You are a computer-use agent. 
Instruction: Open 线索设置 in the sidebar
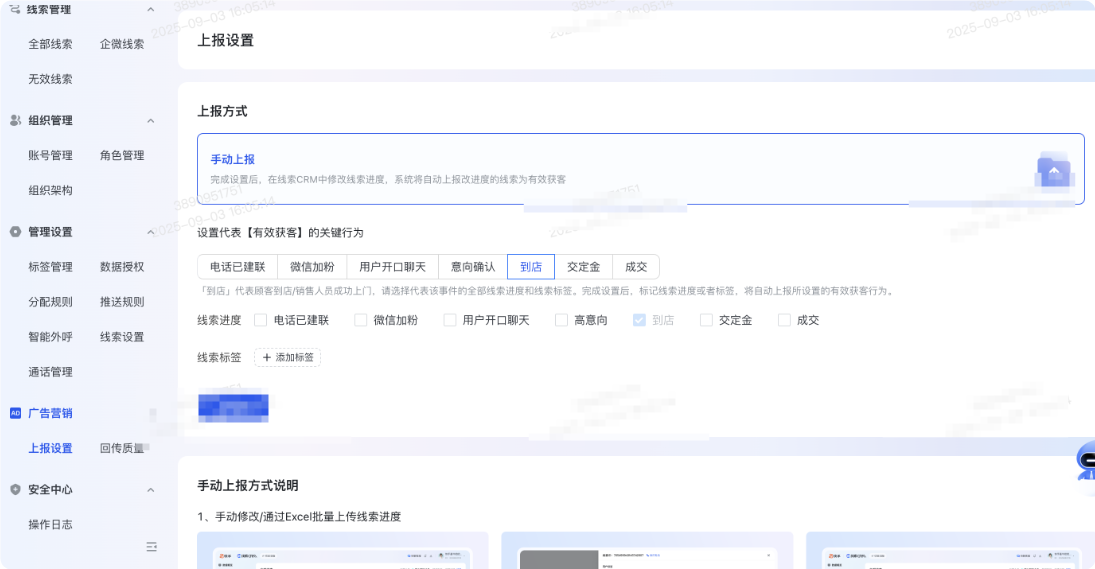(x=122, y=337)
